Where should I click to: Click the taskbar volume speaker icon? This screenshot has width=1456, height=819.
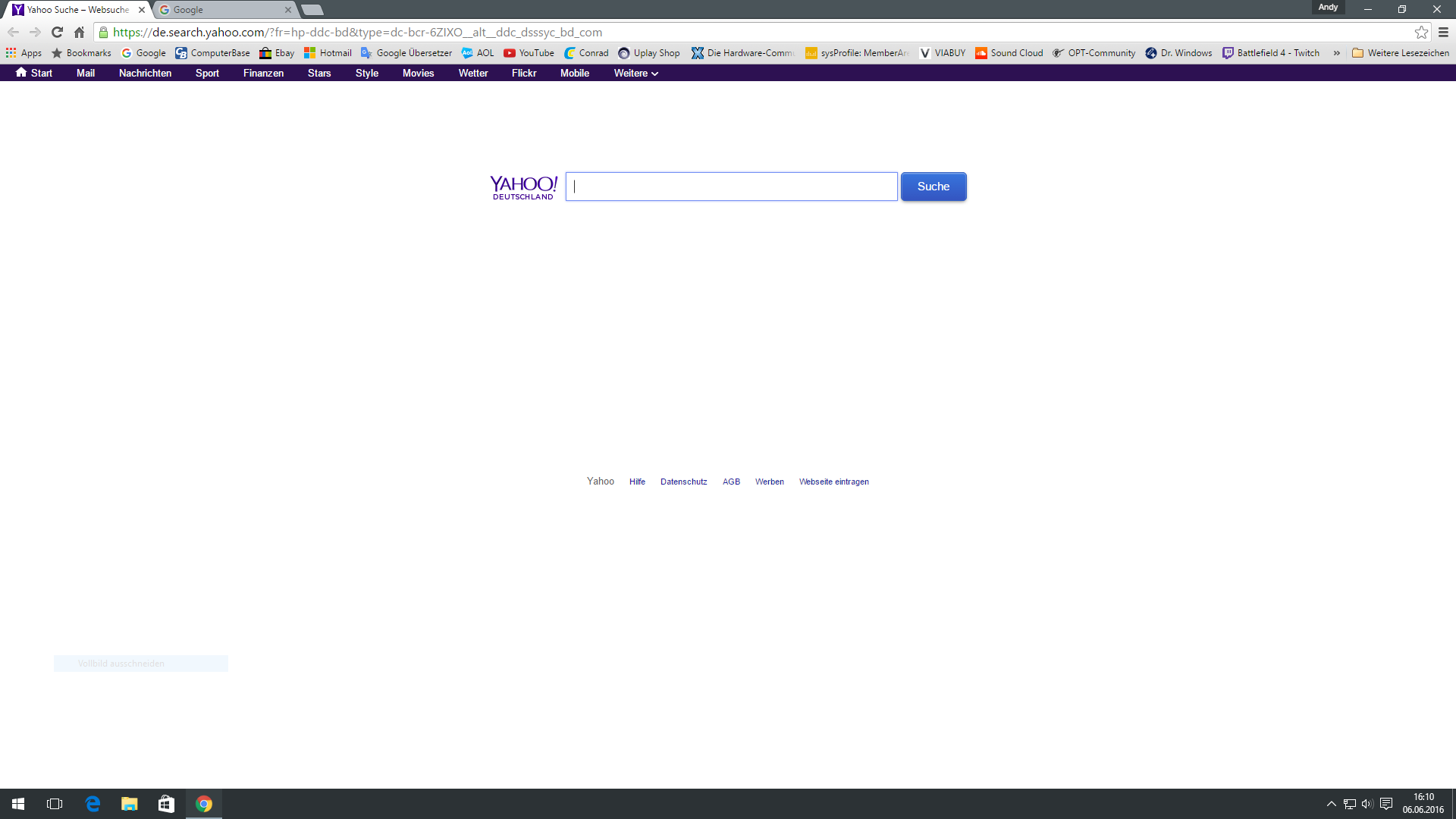pyautogui.click(x=1367, y=804)
